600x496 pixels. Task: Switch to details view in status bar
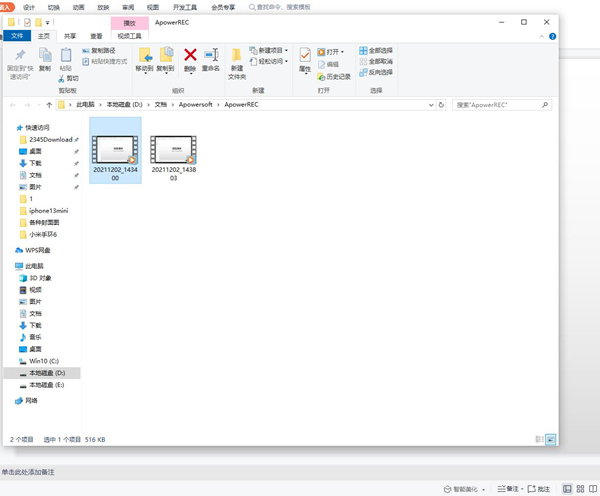click(x=539, y=439)
